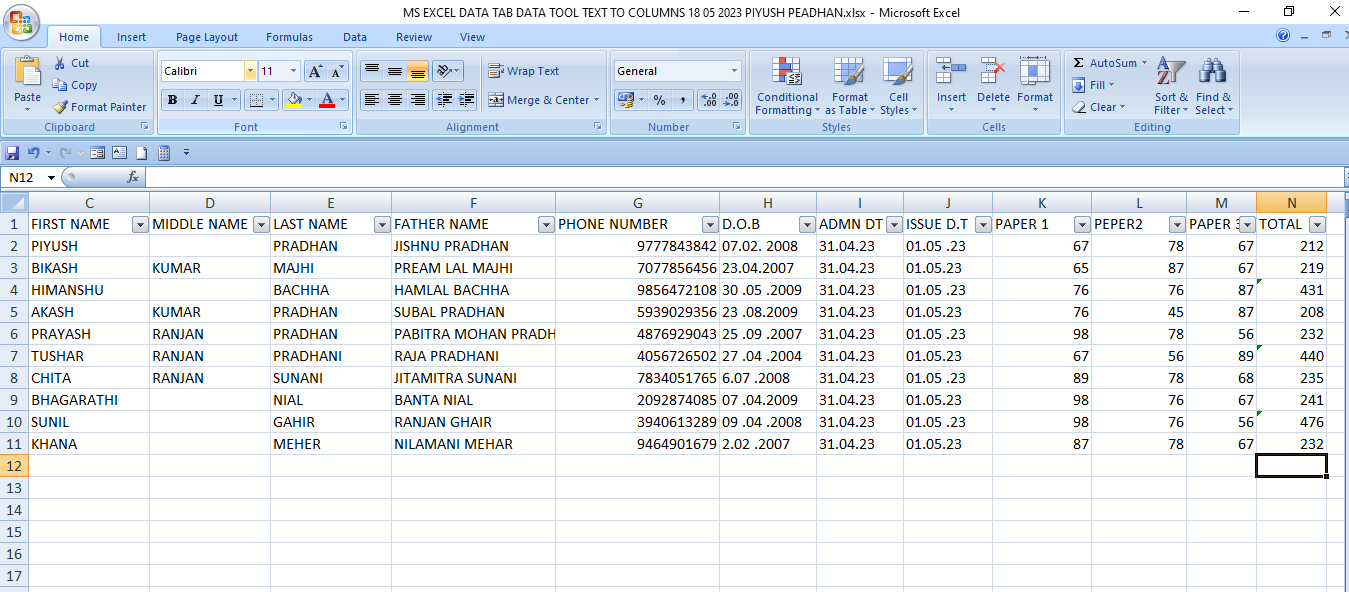Click Save icon in Quick Access Toolbar

(12, 153)
